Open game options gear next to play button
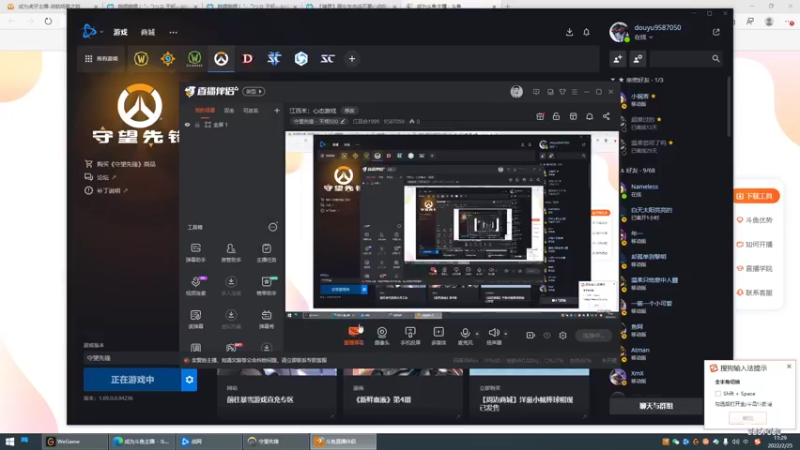This screenshot has width=800, height=450. click(189, 380)
